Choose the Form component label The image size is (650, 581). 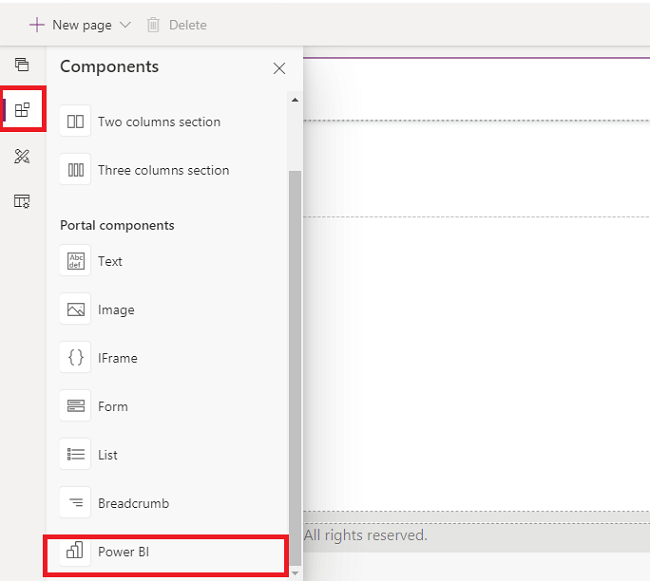[113, 407]
